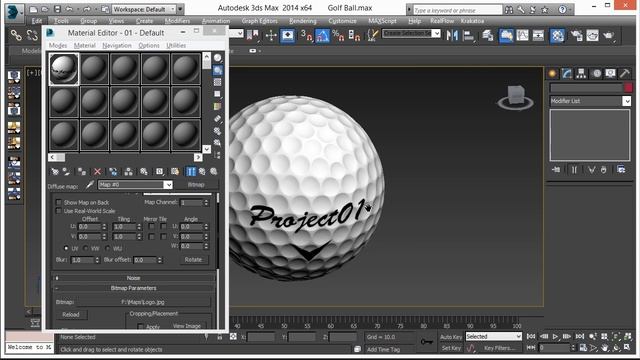
Task: Click the Bitmap map type button
Action: (x=196, y=185)
